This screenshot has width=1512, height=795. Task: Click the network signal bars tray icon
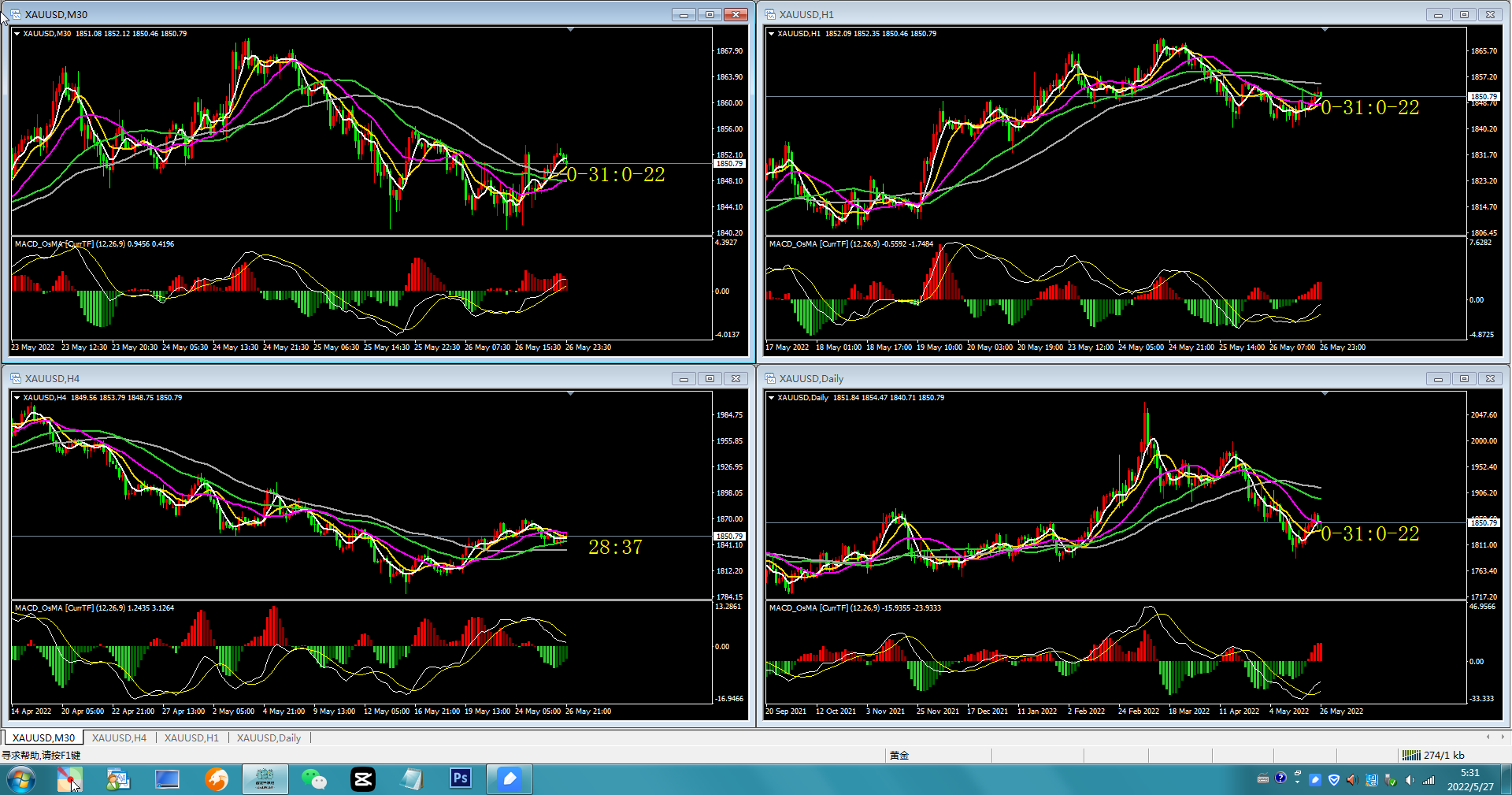[x=1429, y=779]
